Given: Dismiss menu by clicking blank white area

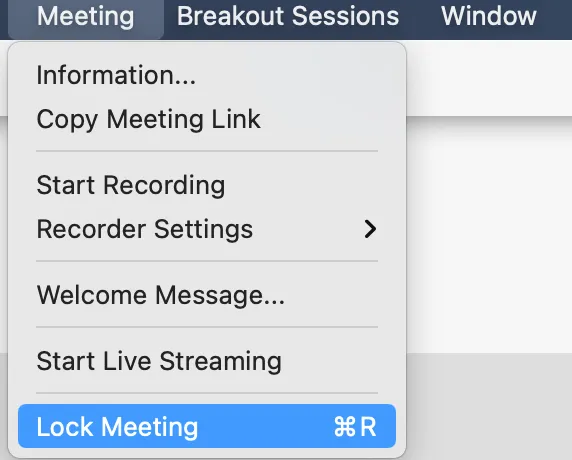Looking at the screenshot, I should coord(489,233).
